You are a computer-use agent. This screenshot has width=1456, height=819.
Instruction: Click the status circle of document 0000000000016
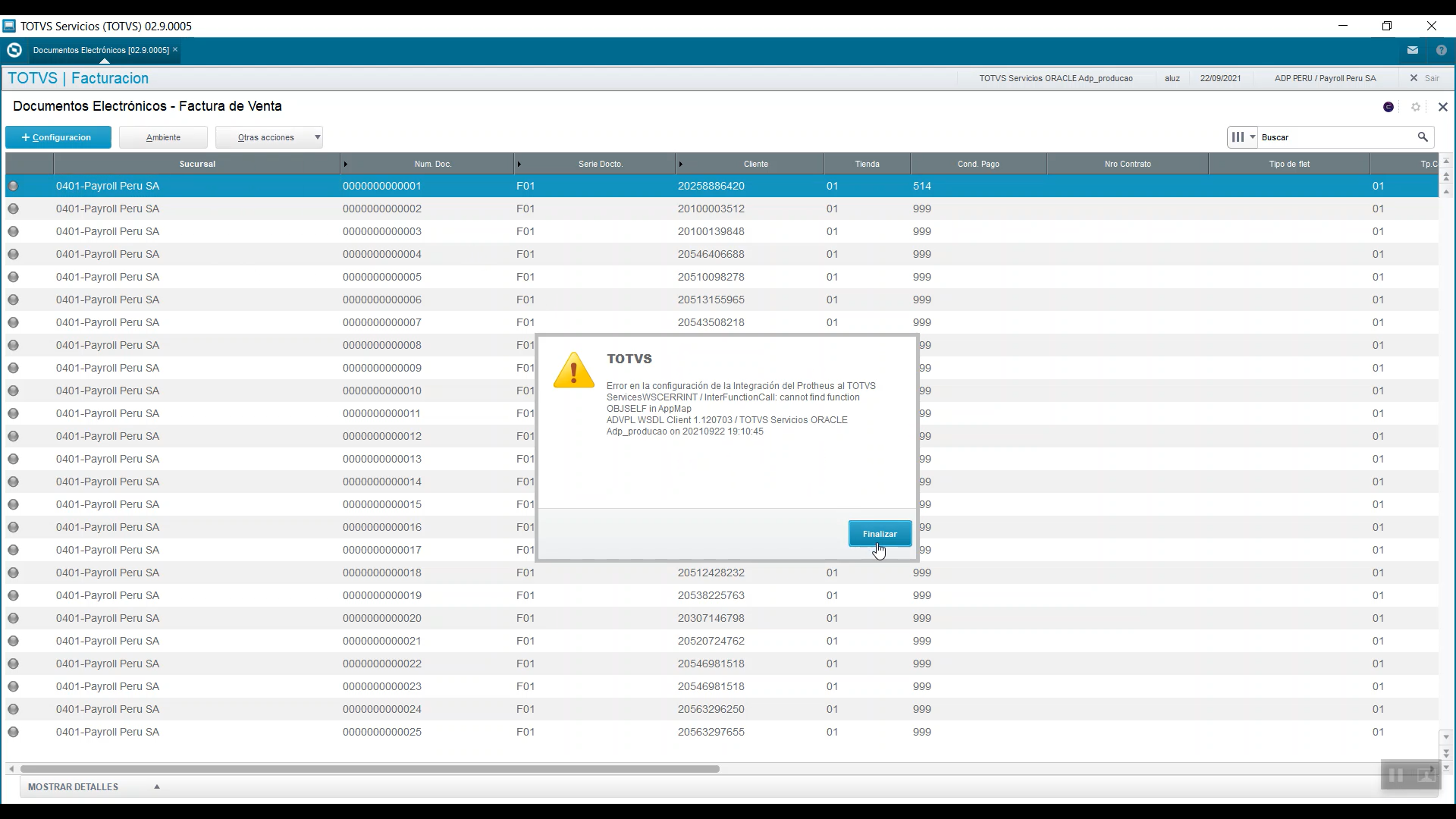13,527
